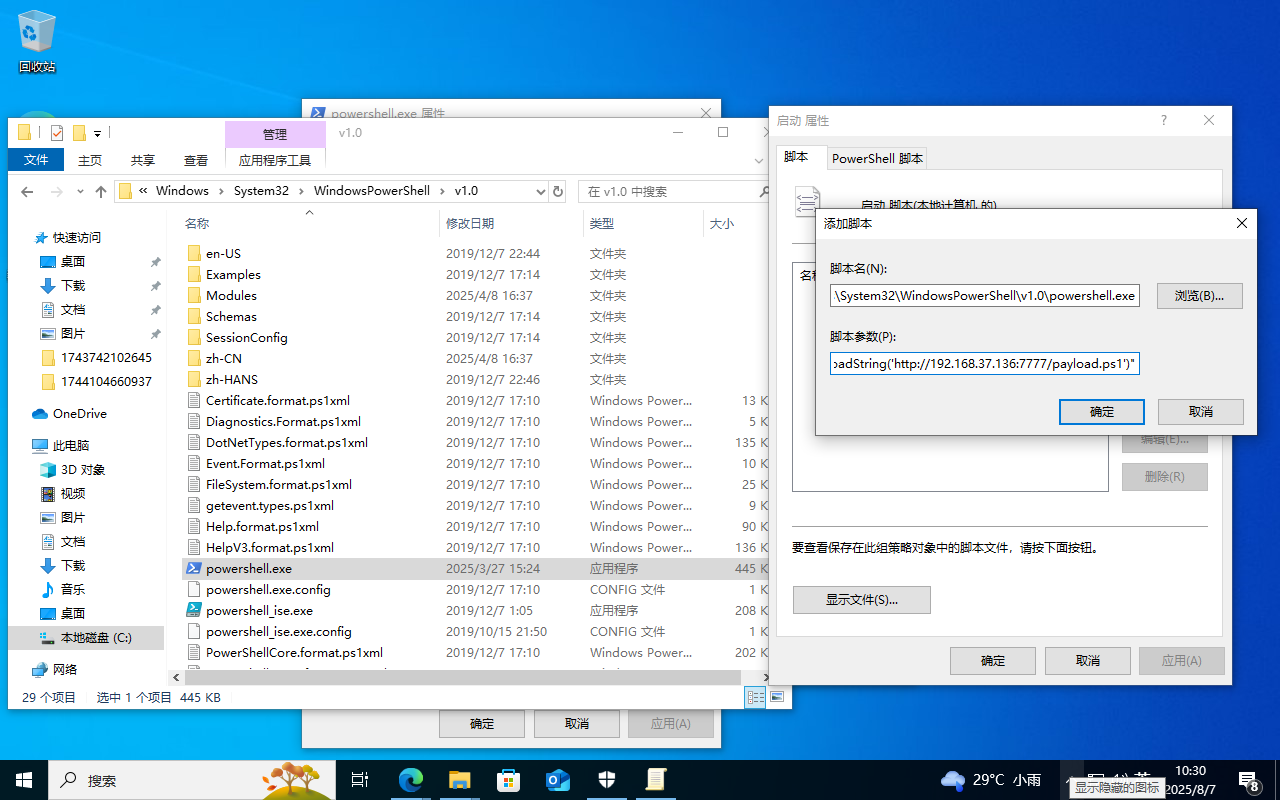Open the Customize Quick Access Toolbar arrow

pos(98,133)
